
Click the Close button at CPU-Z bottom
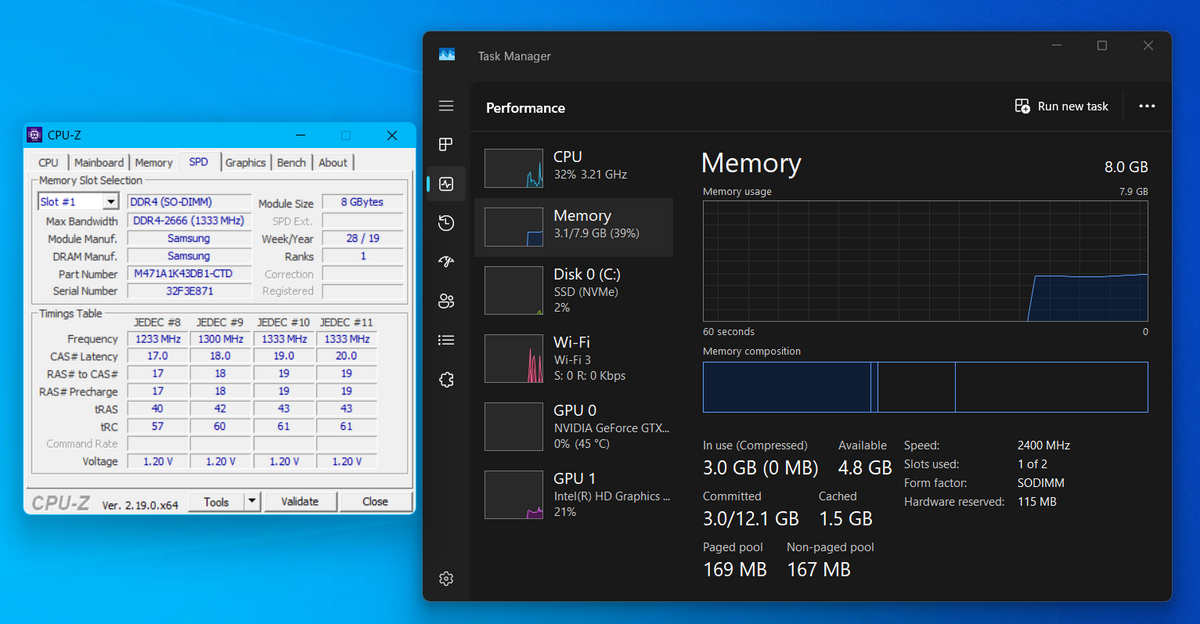pyautogui.click(x=375, y=502)
